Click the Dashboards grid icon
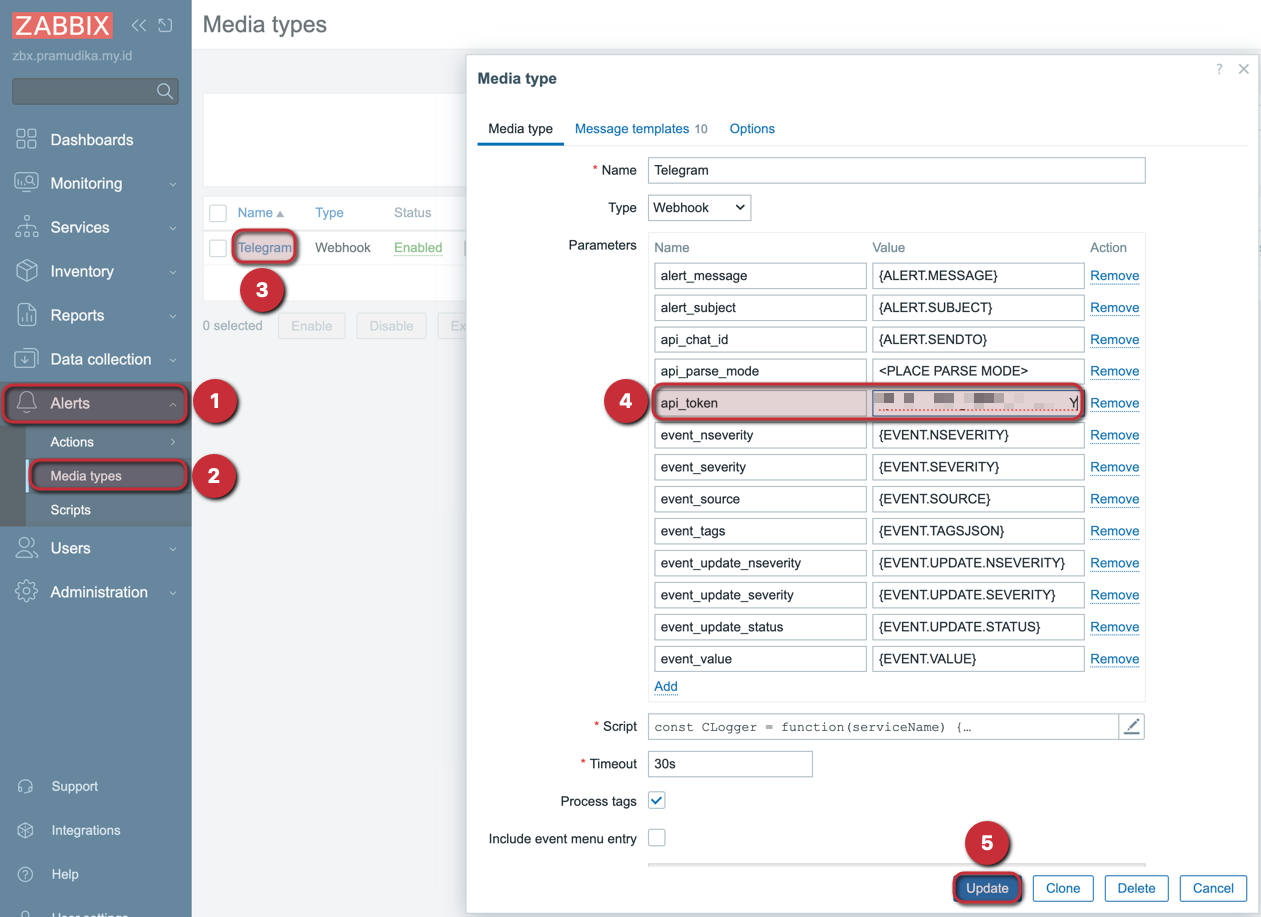This screenshot has height=917, width=1261. [26, 139]
